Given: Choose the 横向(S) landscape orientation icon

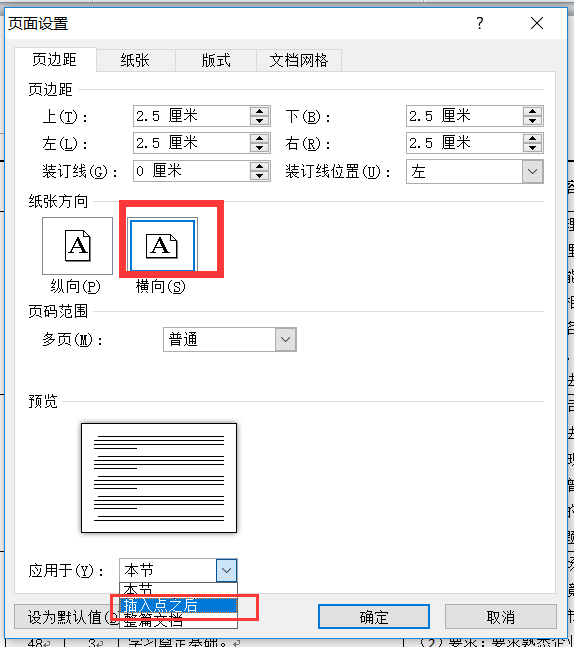Looking at the screenshot, I should click(162, 246).
